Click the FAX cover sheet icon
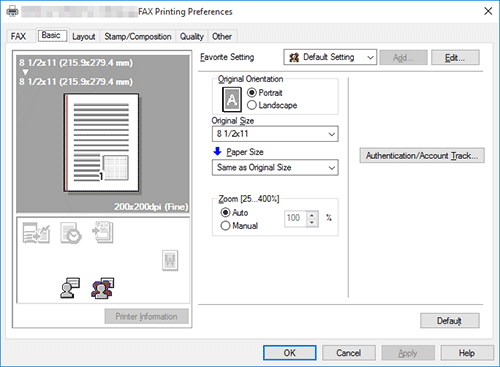This screenshot has width=500, height=367. (102, 232)
